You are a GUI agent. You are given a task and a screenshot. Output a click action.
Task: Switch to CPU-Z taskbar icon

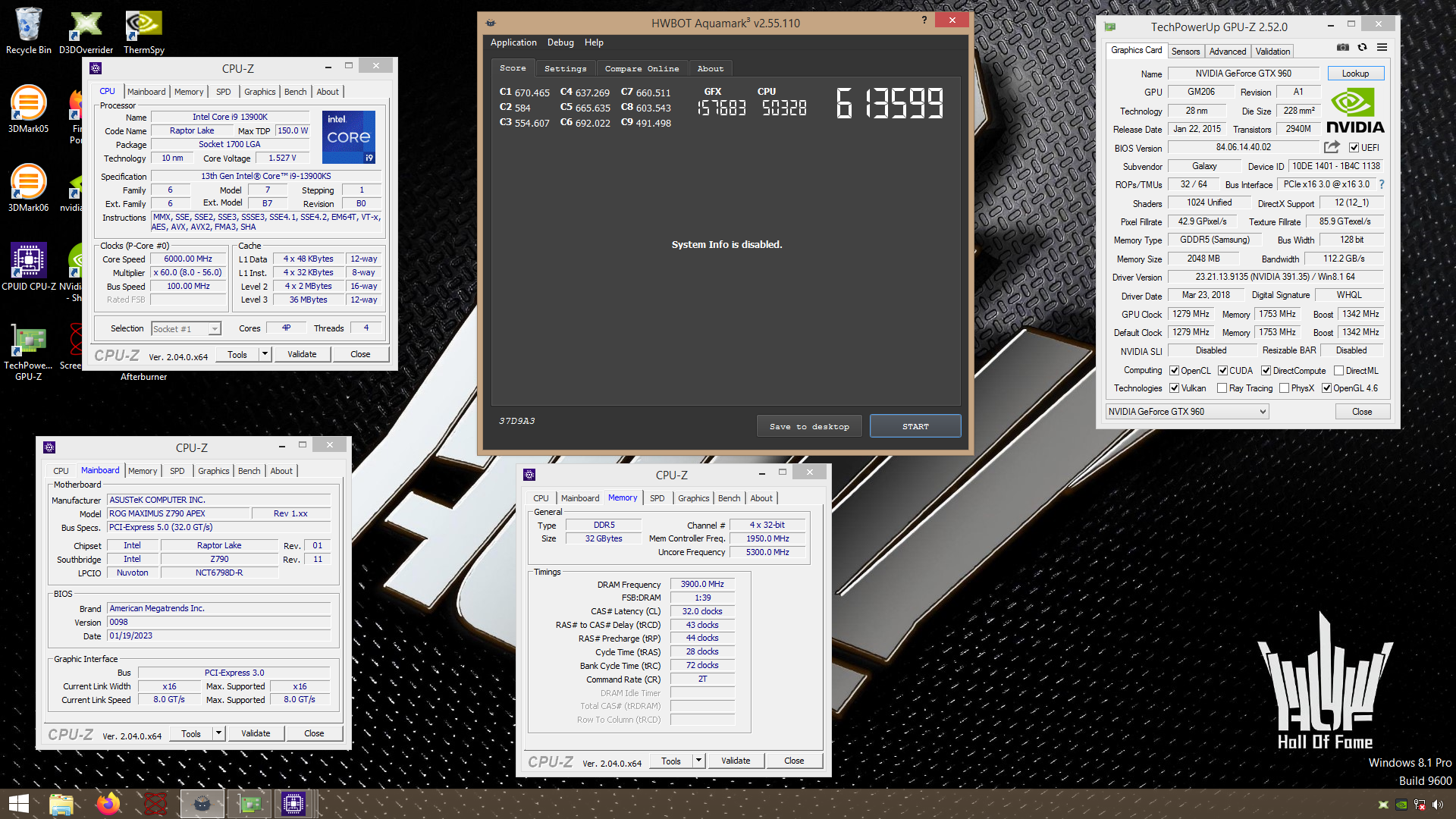click(293, 804)
